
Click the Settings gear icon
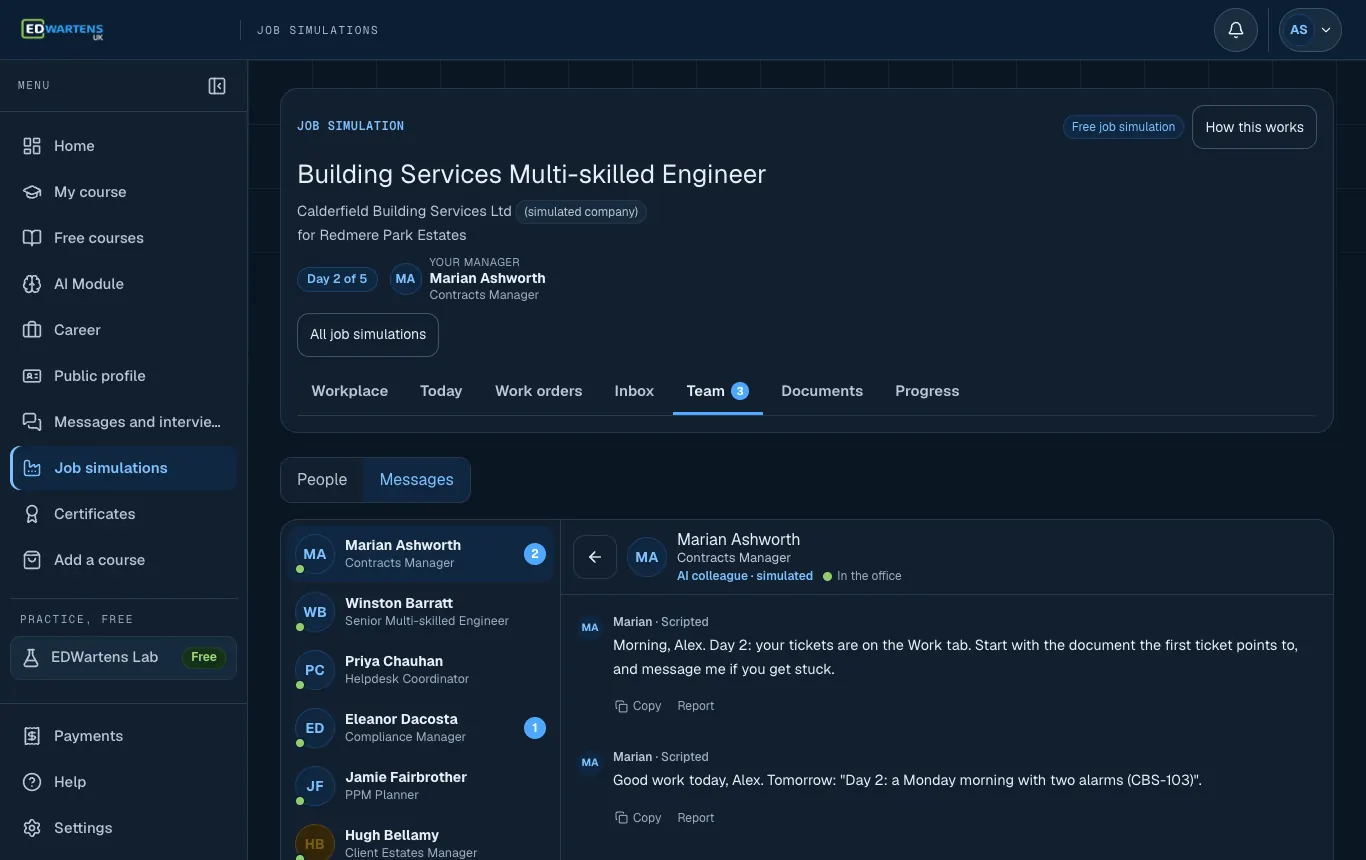tap(32, 828)
